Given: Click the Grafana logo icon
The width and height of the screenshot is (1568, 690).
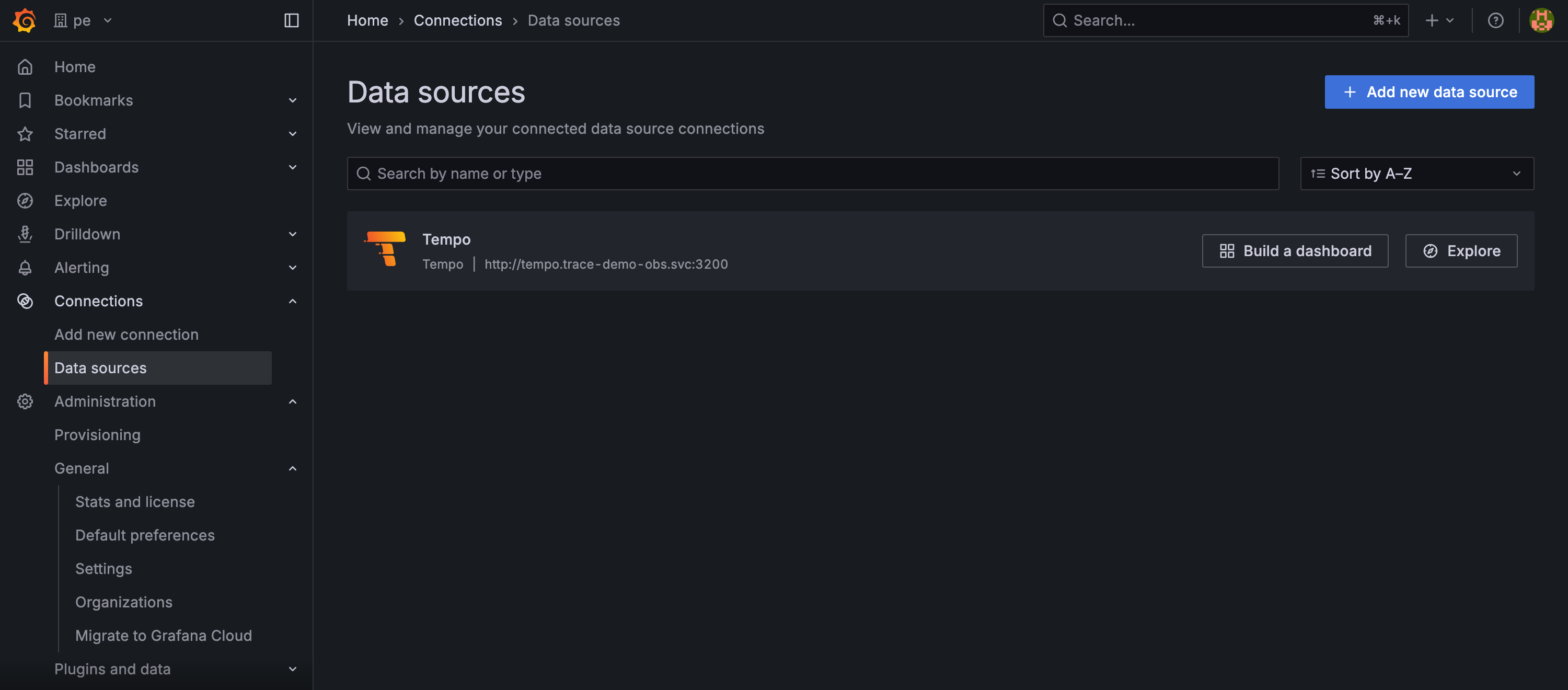Looking at the screenshot, I should (x=25, y=20).
